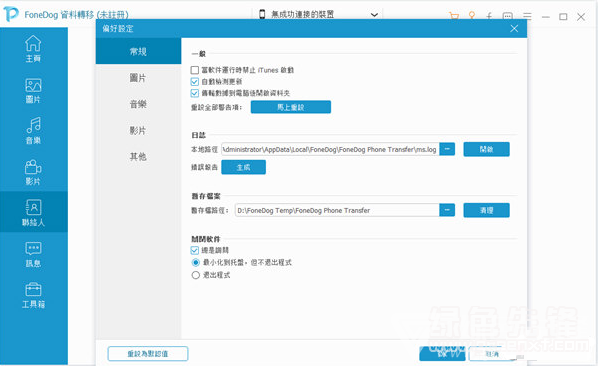Open the Toolbox (工具箱) sidebar section
This screenshot has width=598, height=366.
(x=34, y=295)
